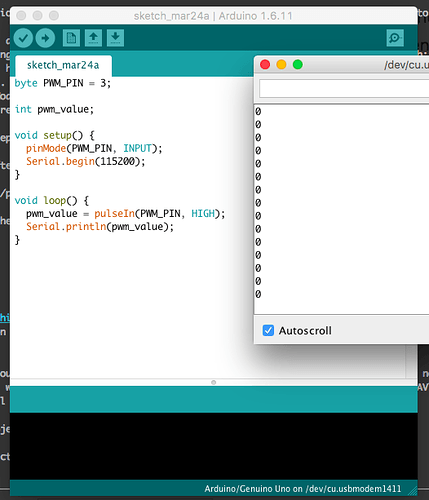Click the Serial.begin(115200) line
429x500 pixels.
[x=86, y=161]
